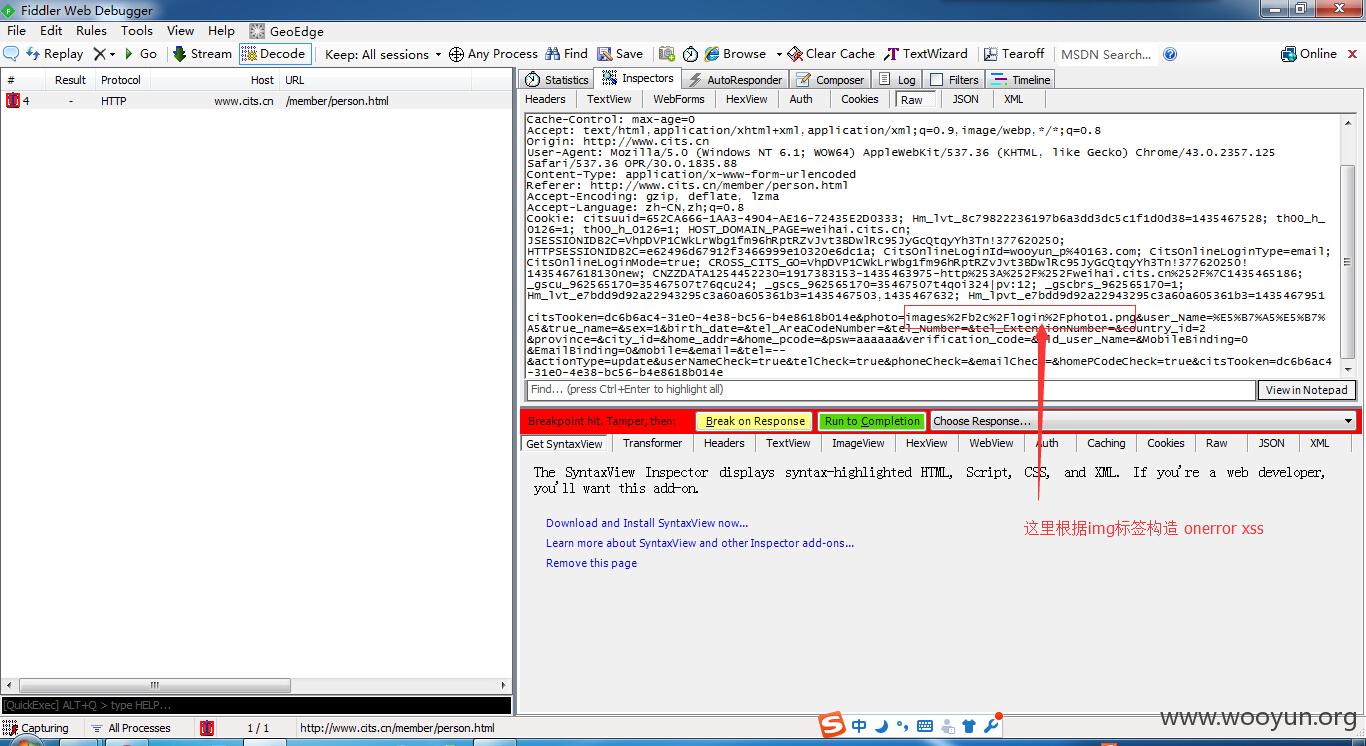
Task: Sort sessions by Result column header
Action: point(70,80)
